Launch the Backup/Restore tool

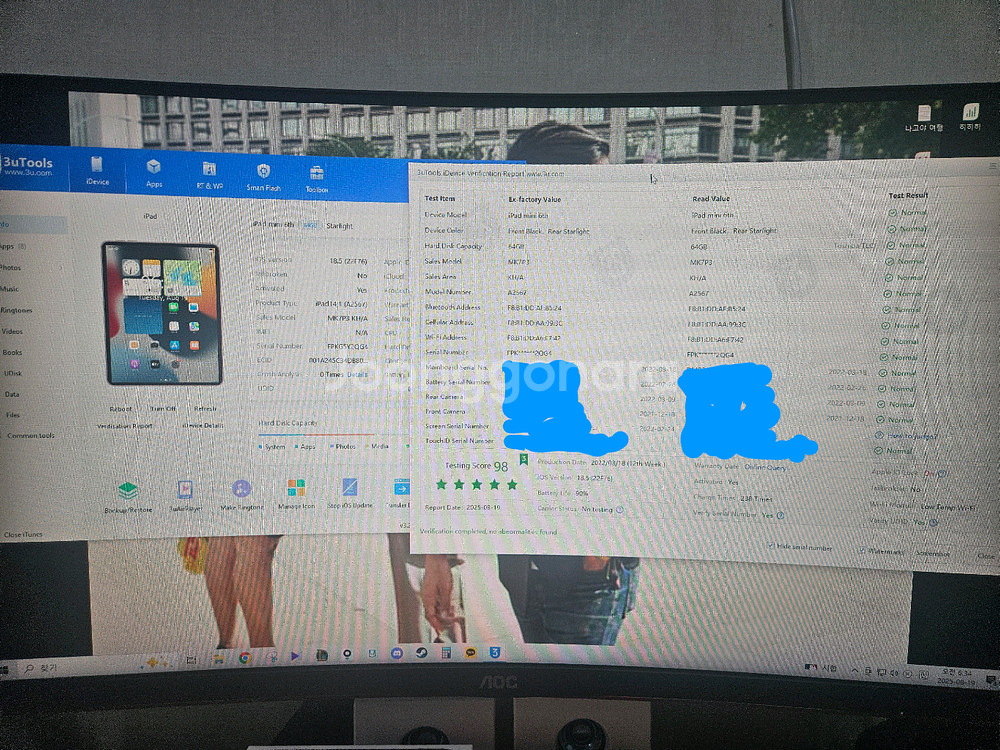coord(128,497)
